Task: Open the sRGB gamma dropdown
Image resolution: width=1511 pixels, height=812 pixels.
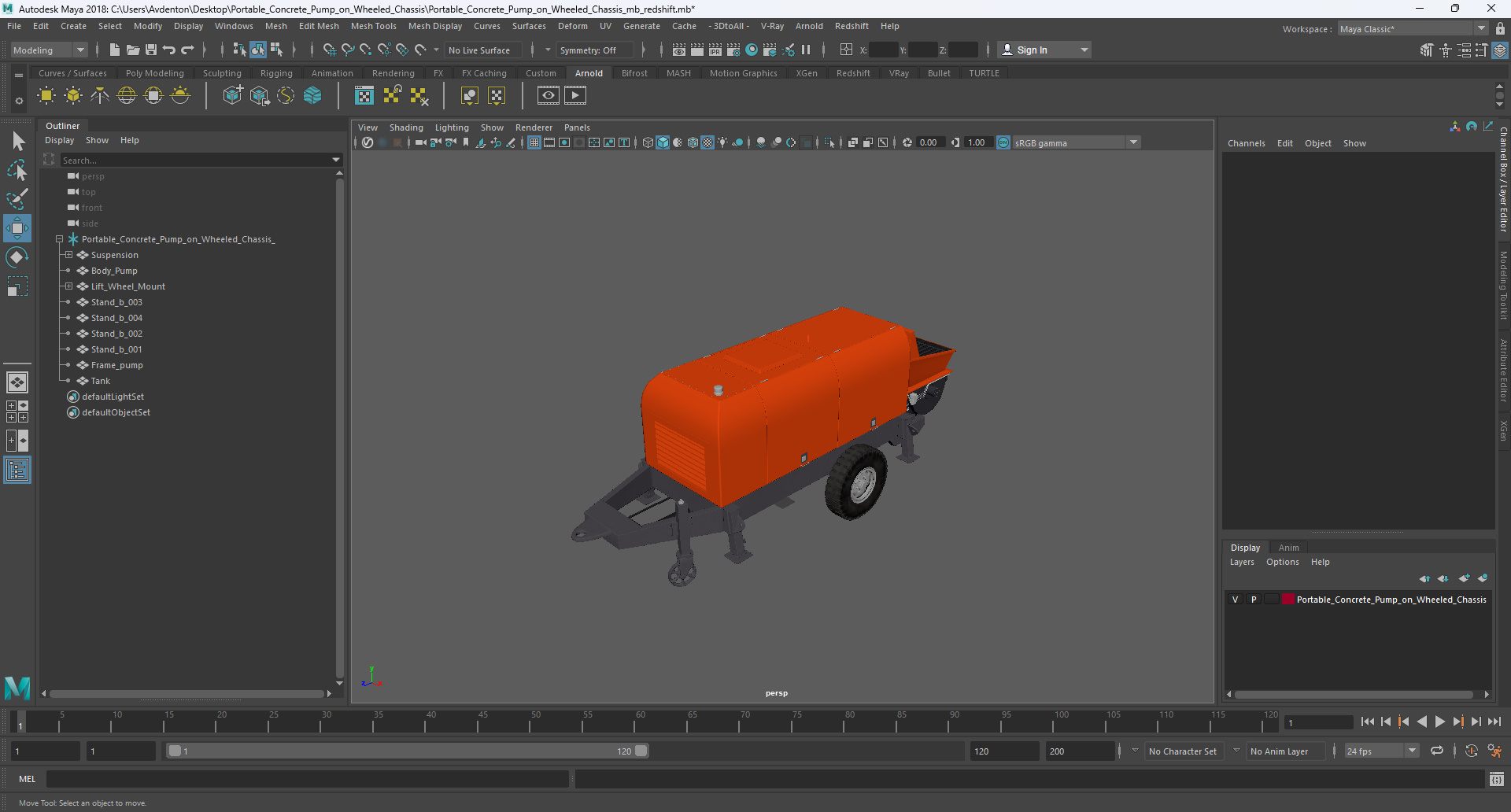Action: (x=1076, y=142)
